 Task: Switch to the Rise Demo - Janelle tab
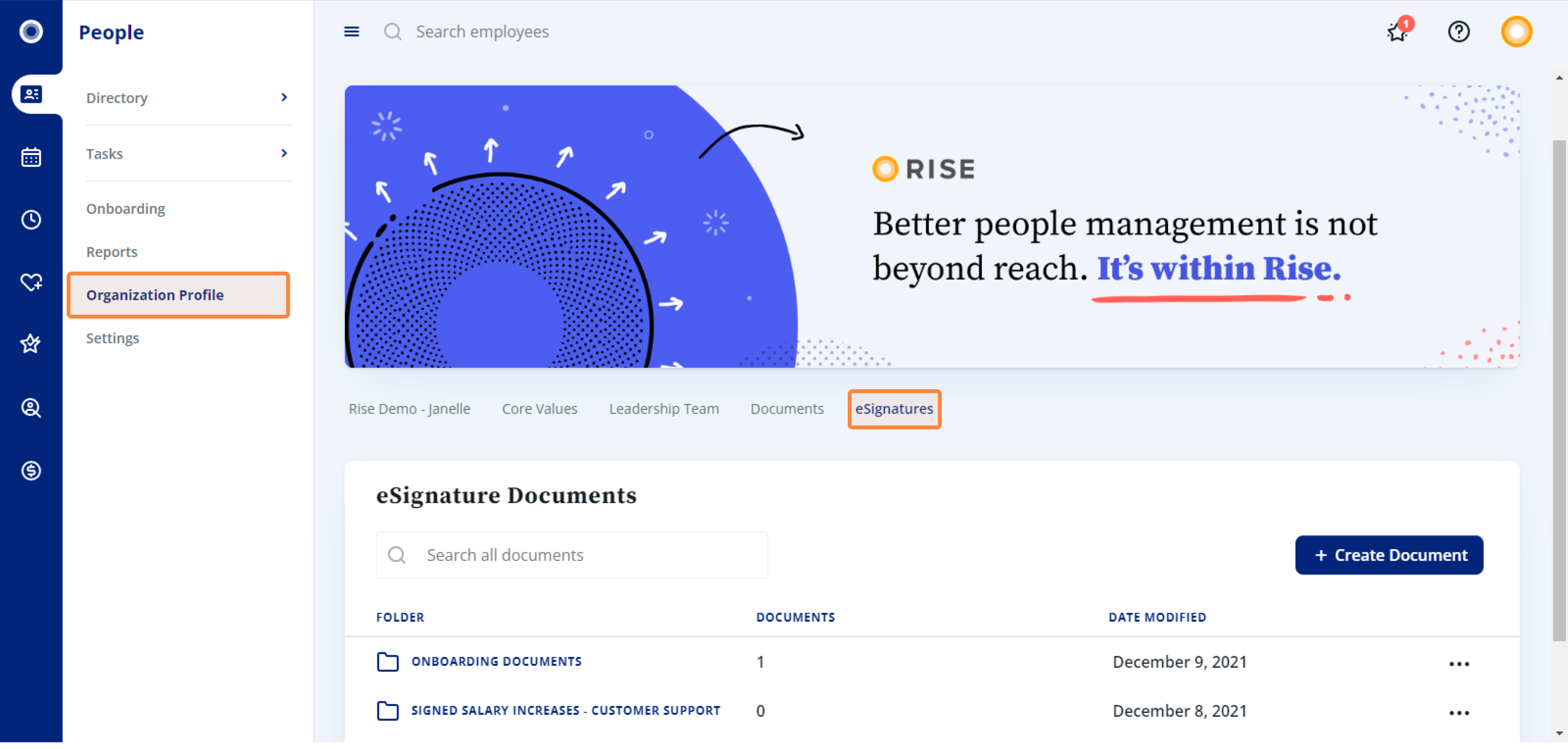pos(410,410)
